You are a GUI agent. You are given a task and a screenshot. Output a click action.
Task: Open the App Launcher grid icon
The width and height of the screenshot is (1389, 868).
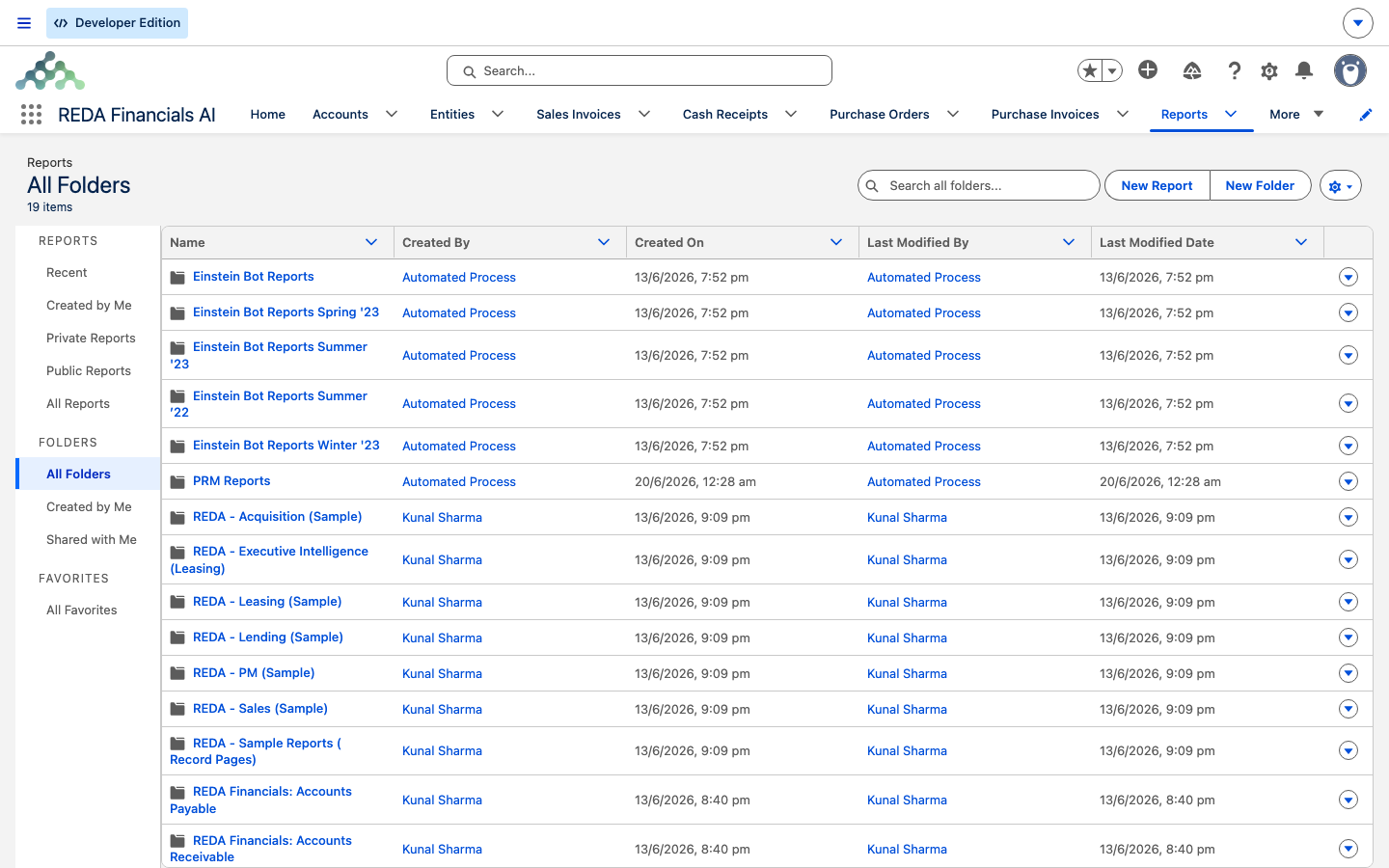(x=31, y=115)
